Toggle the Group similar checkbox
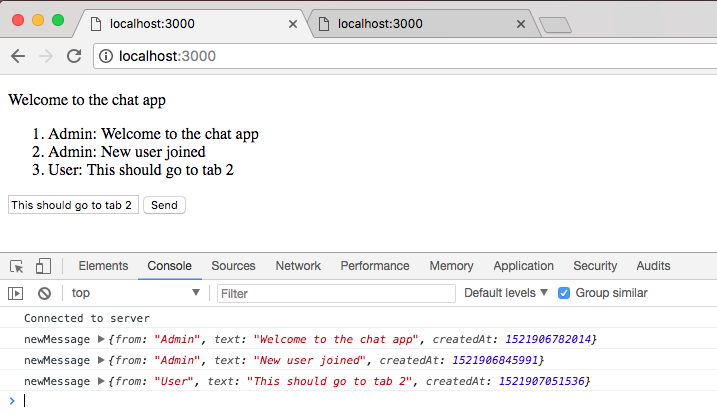 click(564, 293)
